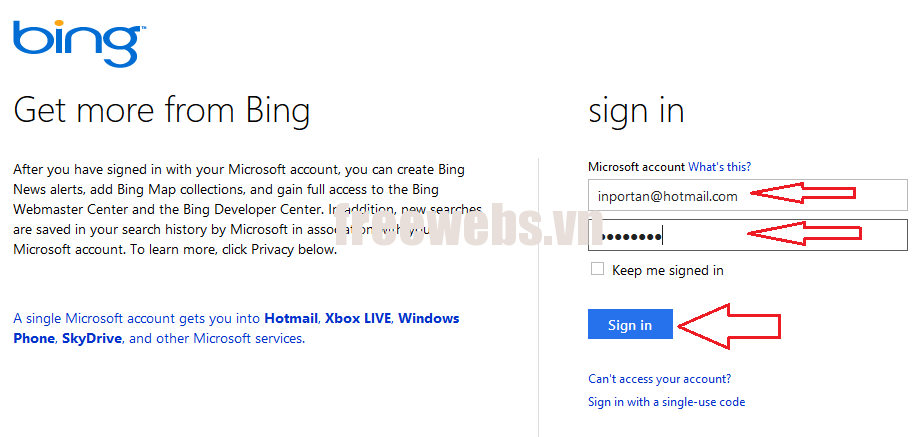Click the email address input field
The image size is (924, 437).
tap(668, 196)
